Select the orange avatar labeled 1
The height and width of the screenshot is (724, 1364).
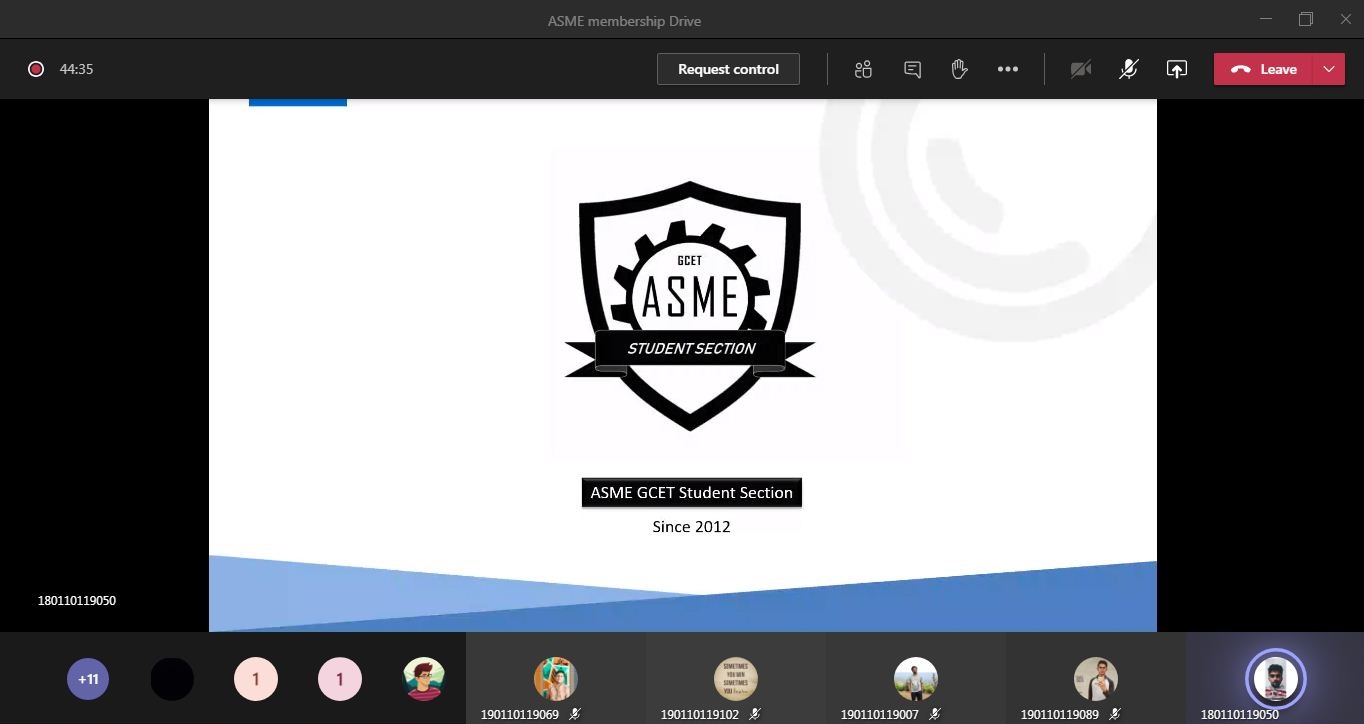point(256,679)
